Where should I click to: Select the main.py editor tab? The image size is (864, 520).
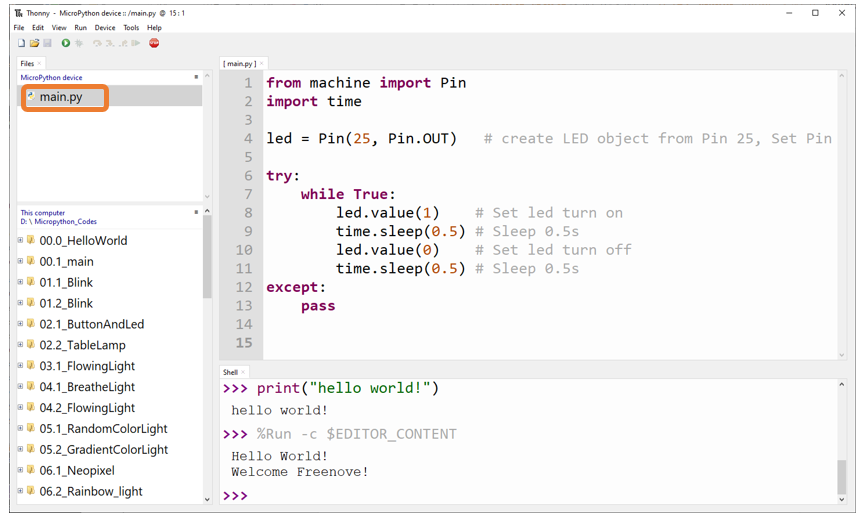(x=240, y=64)
